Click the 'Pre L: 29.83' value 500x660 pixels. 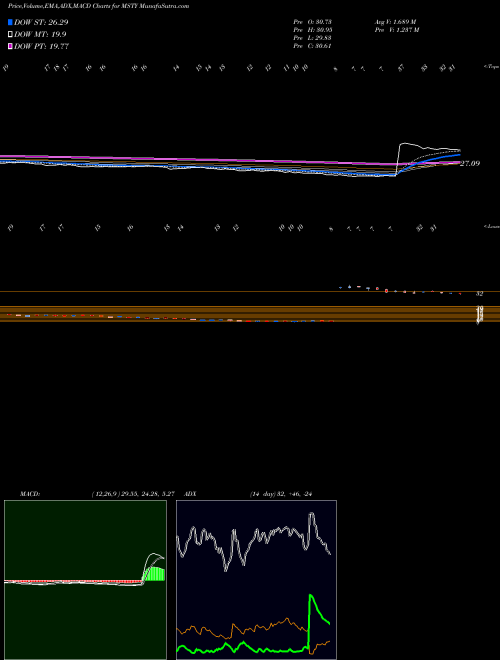[x=313, y=38]
